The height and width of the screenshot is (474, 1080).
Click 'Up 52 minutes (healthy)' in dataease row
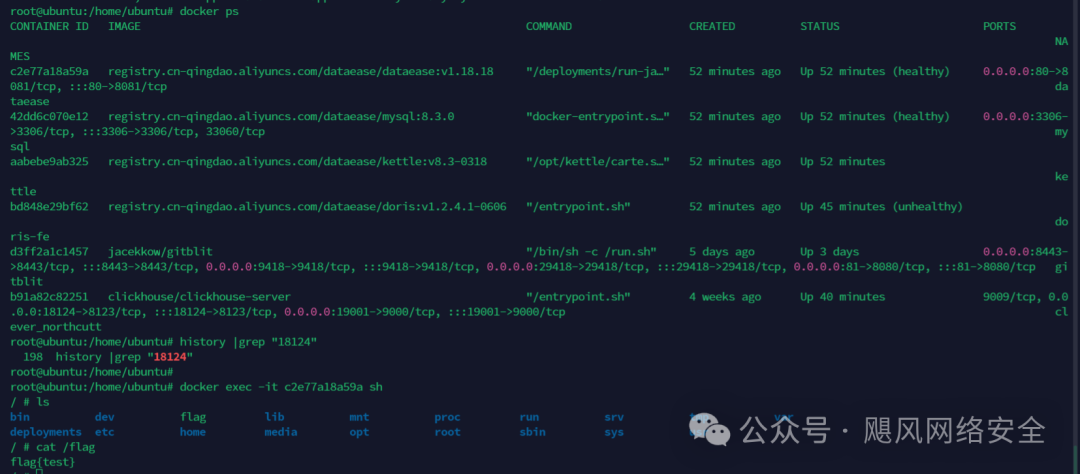[875, 72]
